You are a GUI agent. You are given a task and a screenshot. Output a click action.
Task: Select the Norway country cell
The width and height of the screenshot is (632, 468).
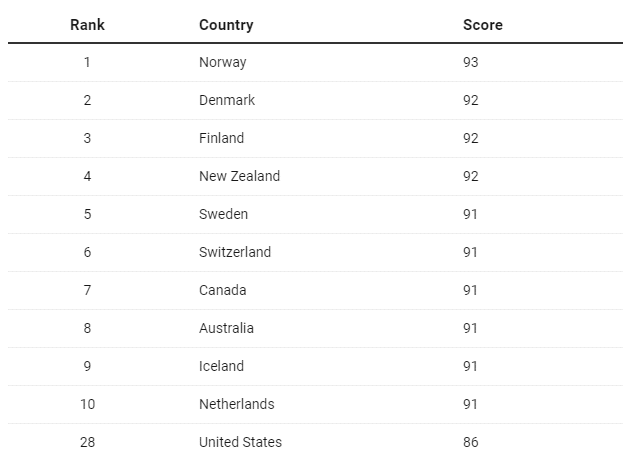tap(222, 62)
